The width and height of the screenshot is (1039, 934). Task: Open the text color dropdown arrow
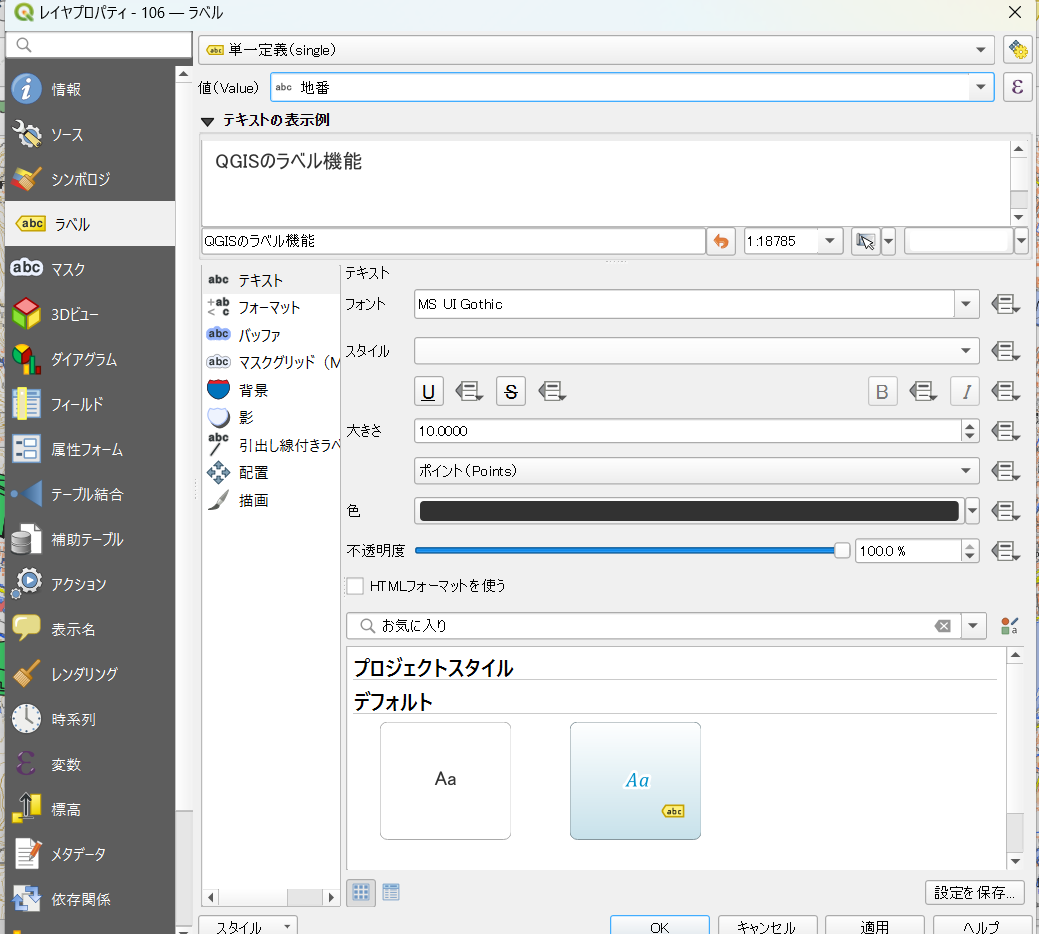pyautogui.click(x=972, y=511)
